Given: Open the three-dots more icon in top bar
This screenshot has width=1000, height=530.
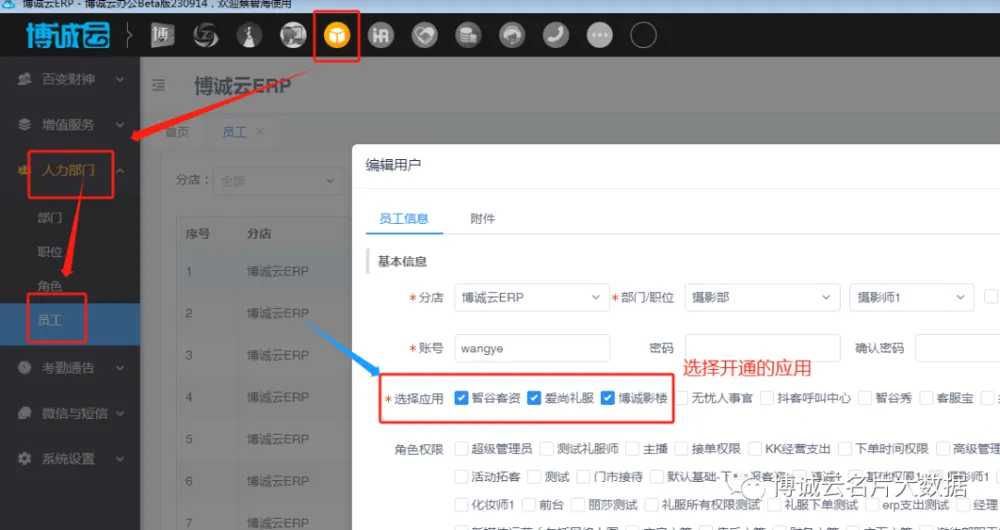Looking at the screenshot, I should pyautogui.click(x=599, y=37).
